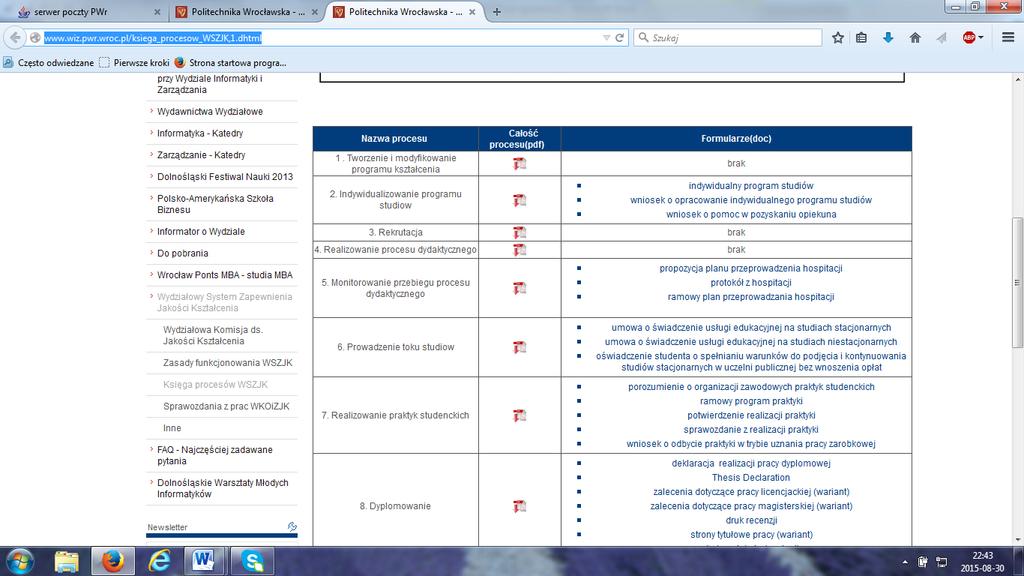Click the Newsletter edit icon

point(292,526)
